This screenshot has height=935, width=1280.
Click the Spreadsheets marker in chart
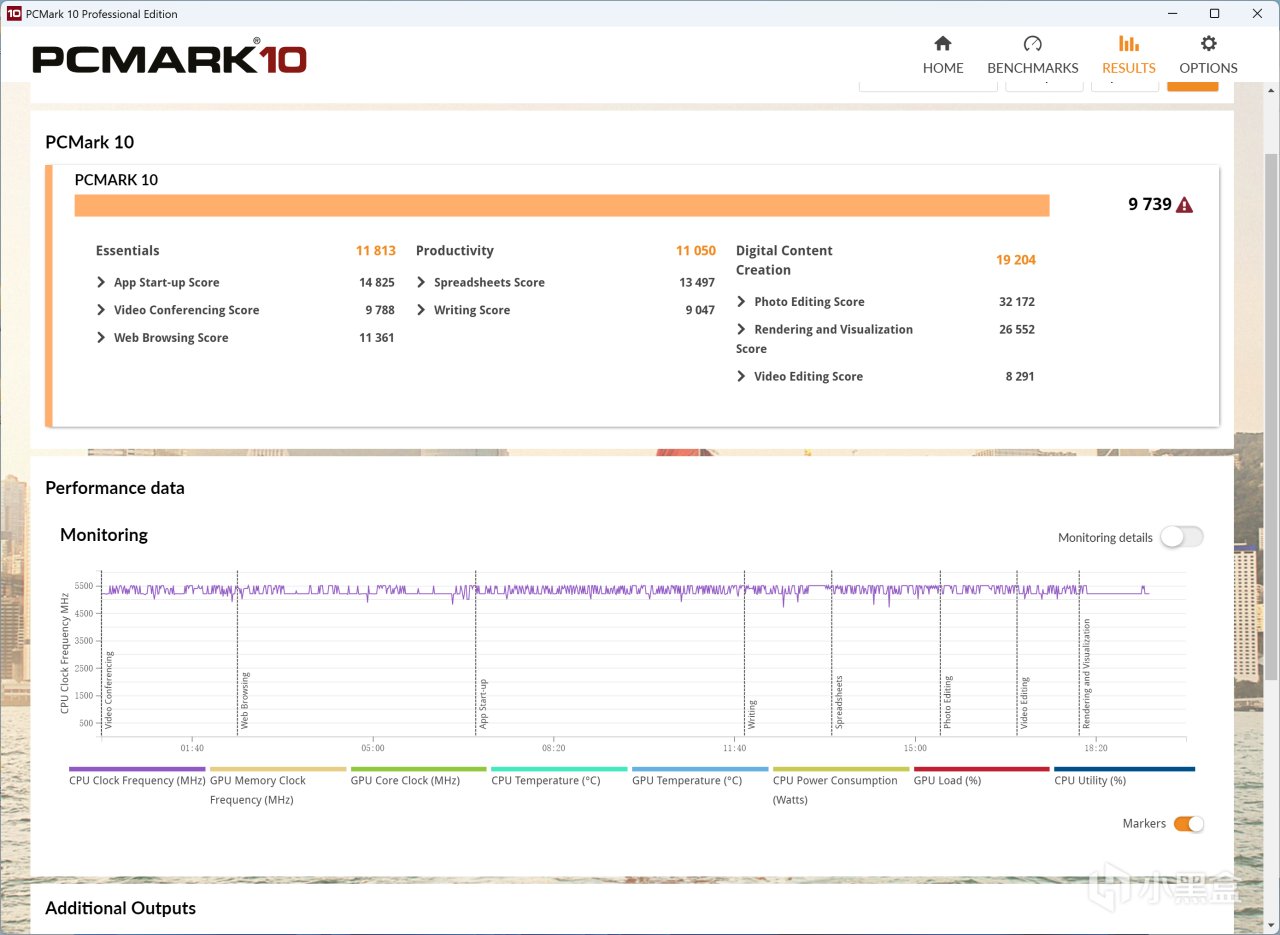coord(839,702)
